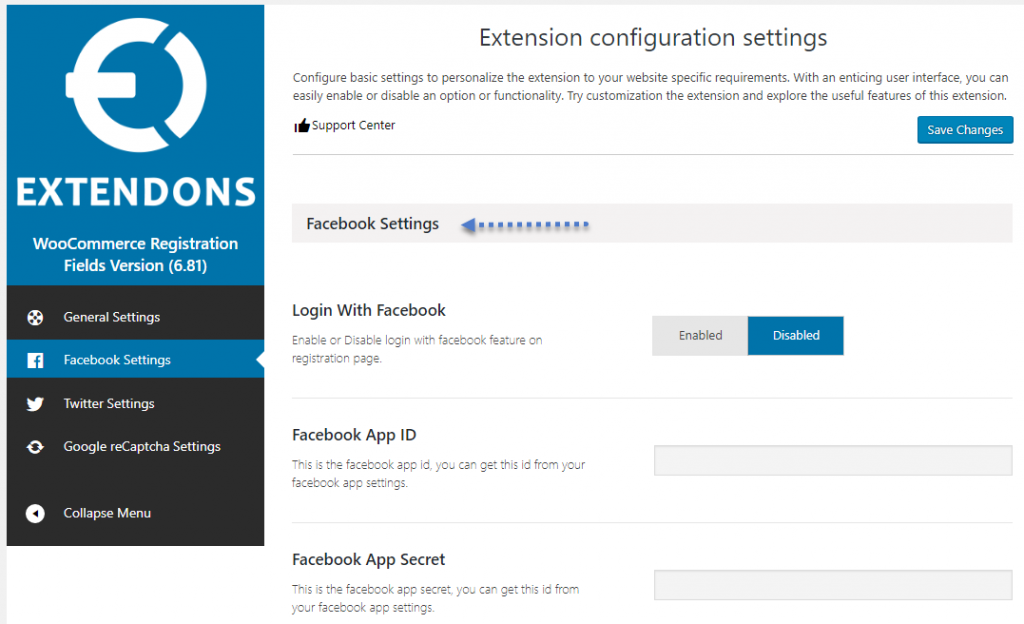1024x624 pixels.
Task: Click the General Settings globe icon
Action: [35, 318]
